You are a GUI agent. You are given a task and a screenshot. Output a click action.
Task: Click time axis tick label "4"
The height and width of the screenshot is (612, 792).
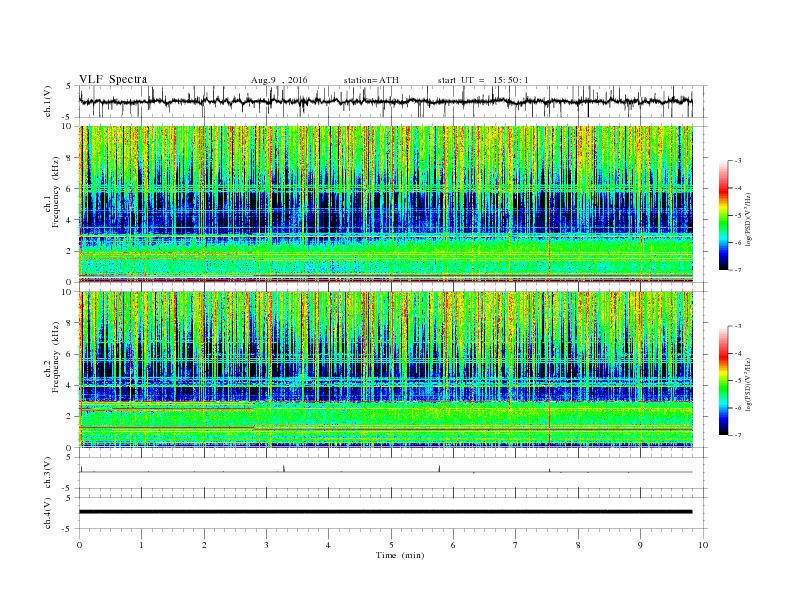tap(328, 545)
